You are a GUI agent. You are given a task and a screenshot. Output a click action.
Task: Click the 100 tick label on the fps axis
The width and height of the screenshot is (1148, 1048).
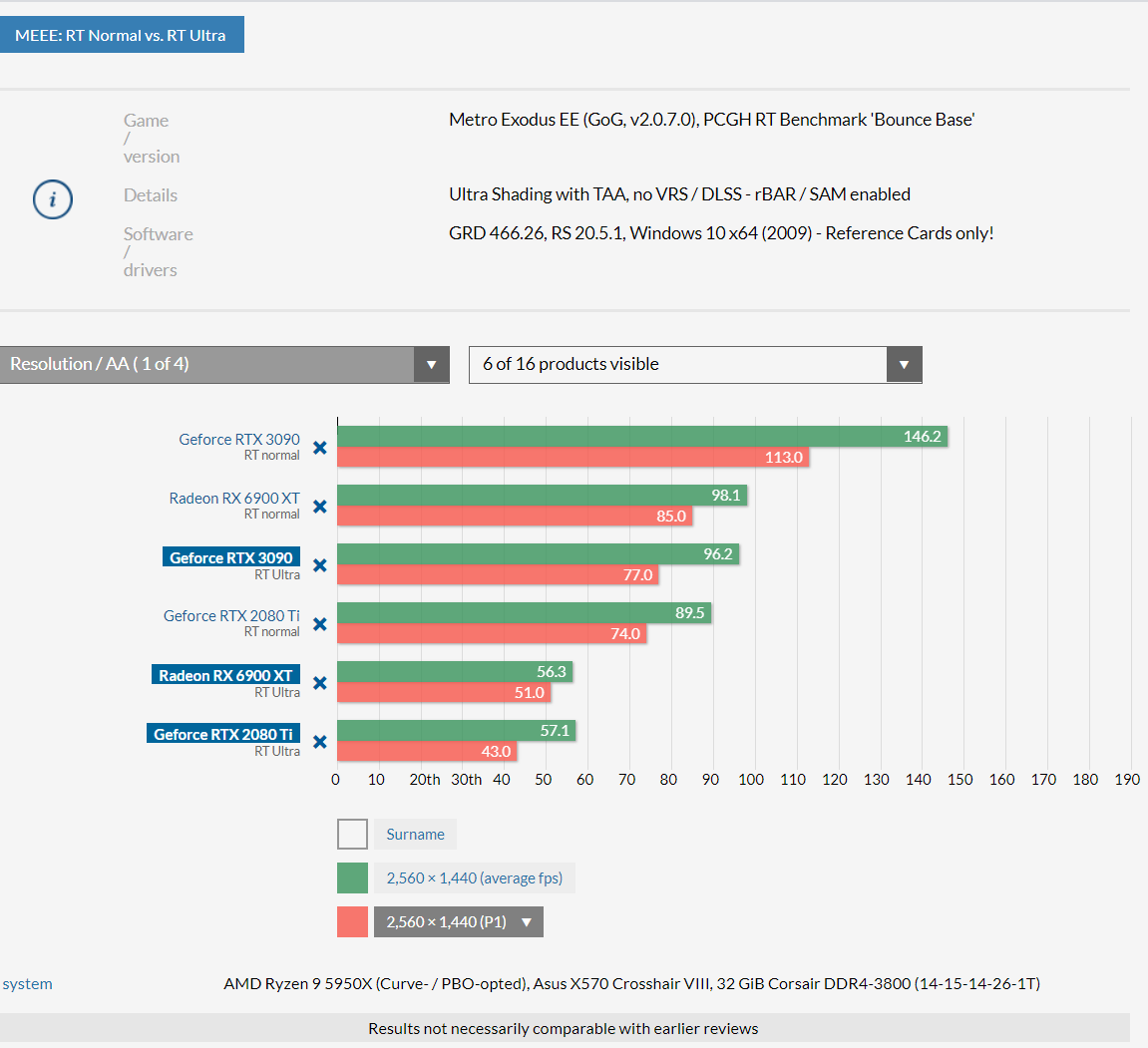(751, 780)
